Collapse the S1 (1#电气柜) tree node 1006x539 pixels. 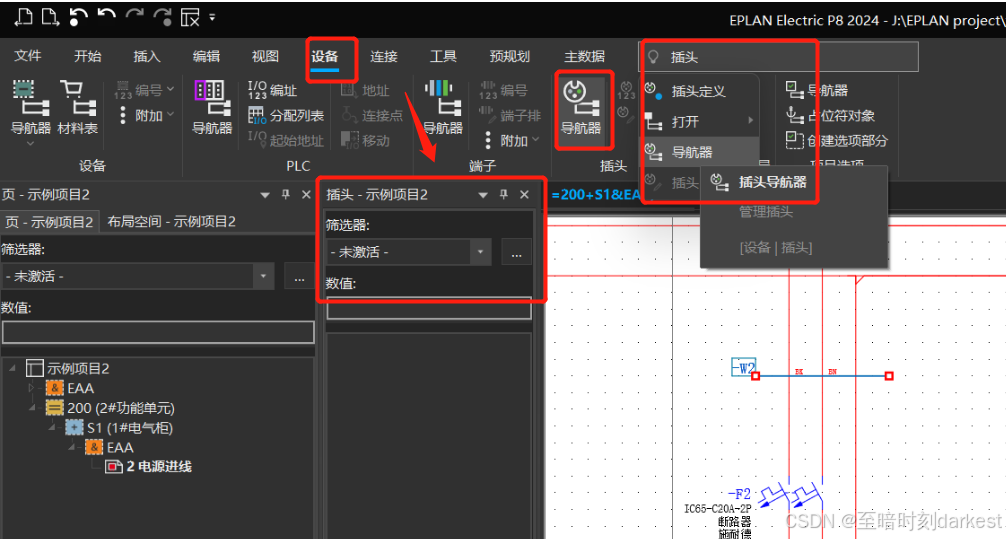52,427
